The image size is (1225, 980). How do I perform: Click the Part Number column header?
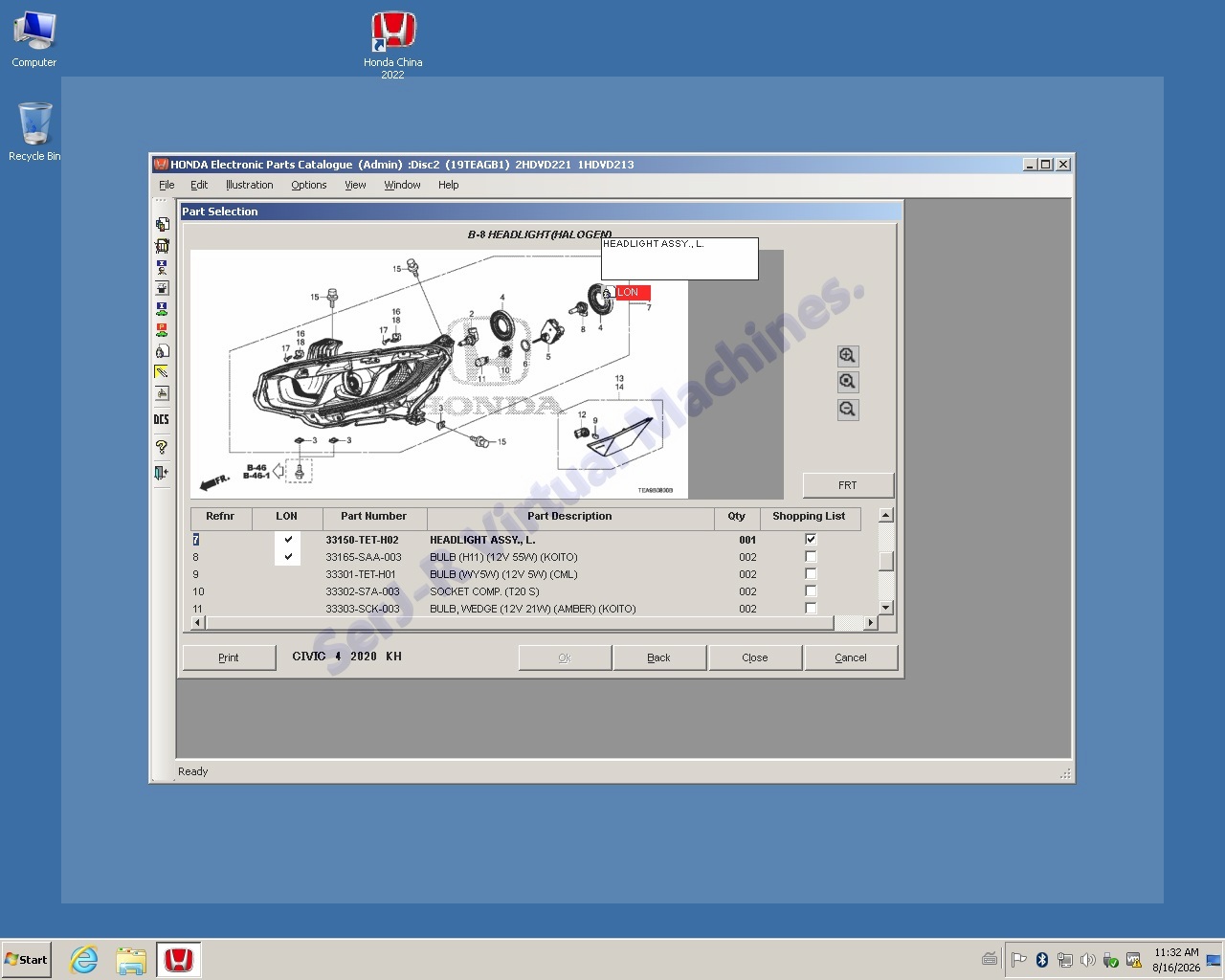pyautogui.click(x=374, y=517)
